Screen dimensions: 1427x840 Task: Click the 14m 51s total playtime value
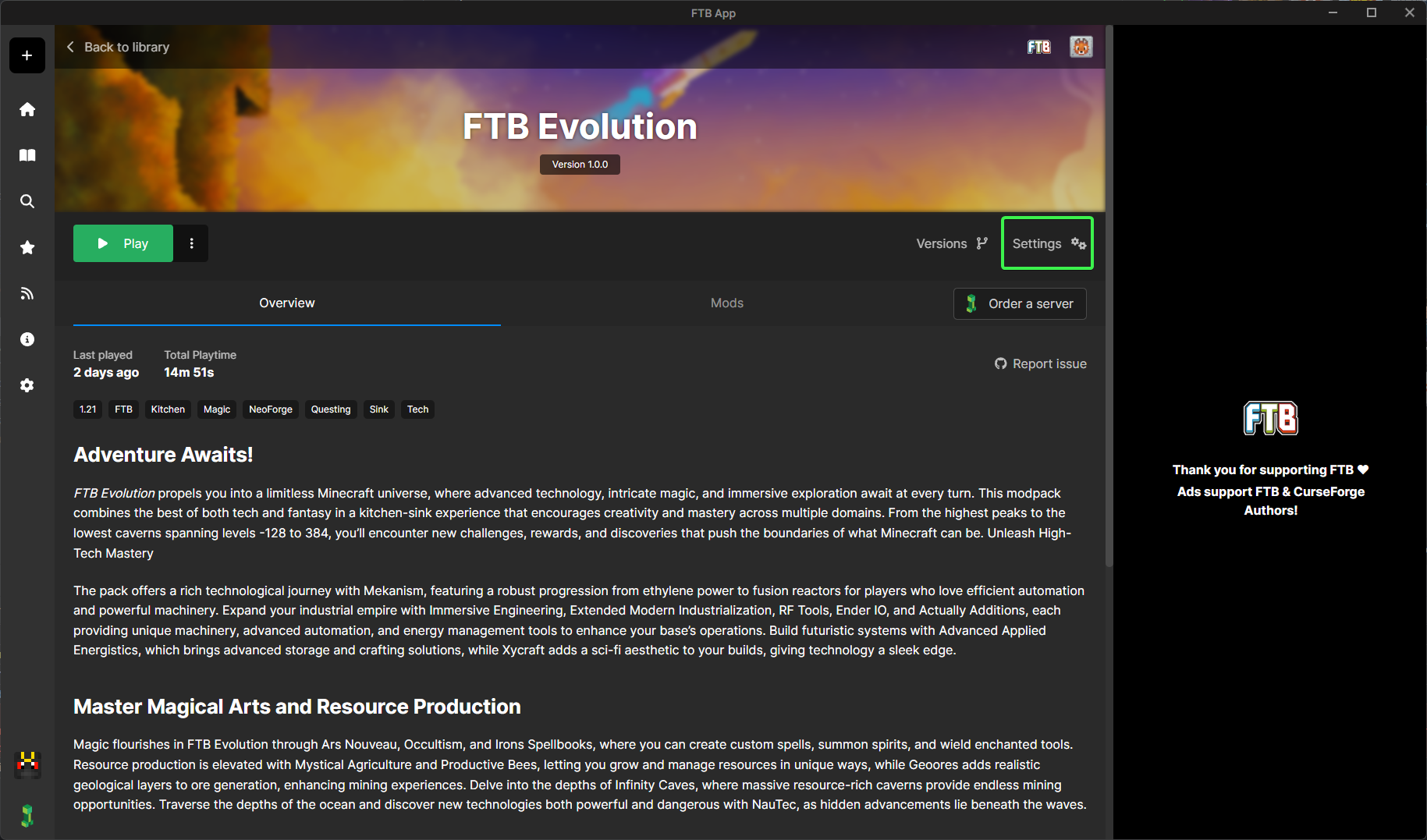pyautogui.click(x=189, y=373)
